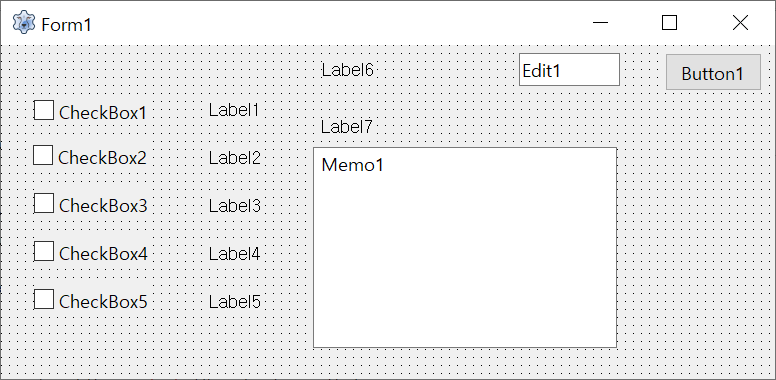Maximize the Form1 window

[x=670, y=23]
